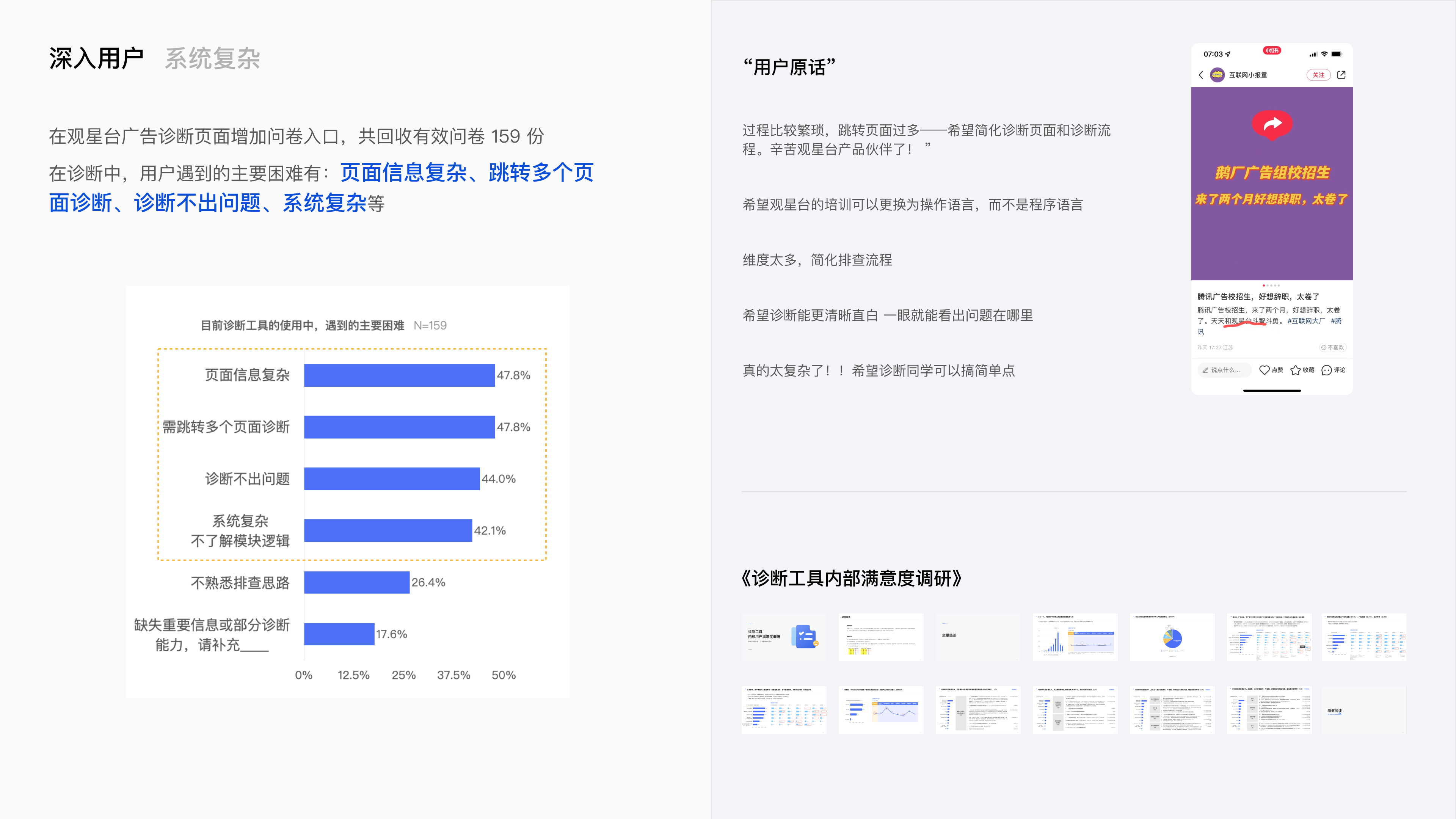Viewport: 1456px width, 819px height.
Task: Open the 感谢阅读 thumbnail
Action: tap(1364, 711)
